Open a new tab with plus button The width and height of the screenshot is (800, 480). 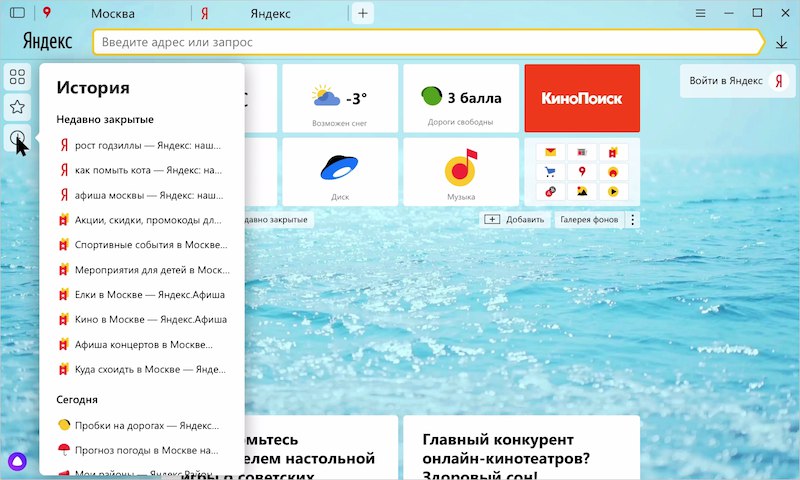pos(363,14)
